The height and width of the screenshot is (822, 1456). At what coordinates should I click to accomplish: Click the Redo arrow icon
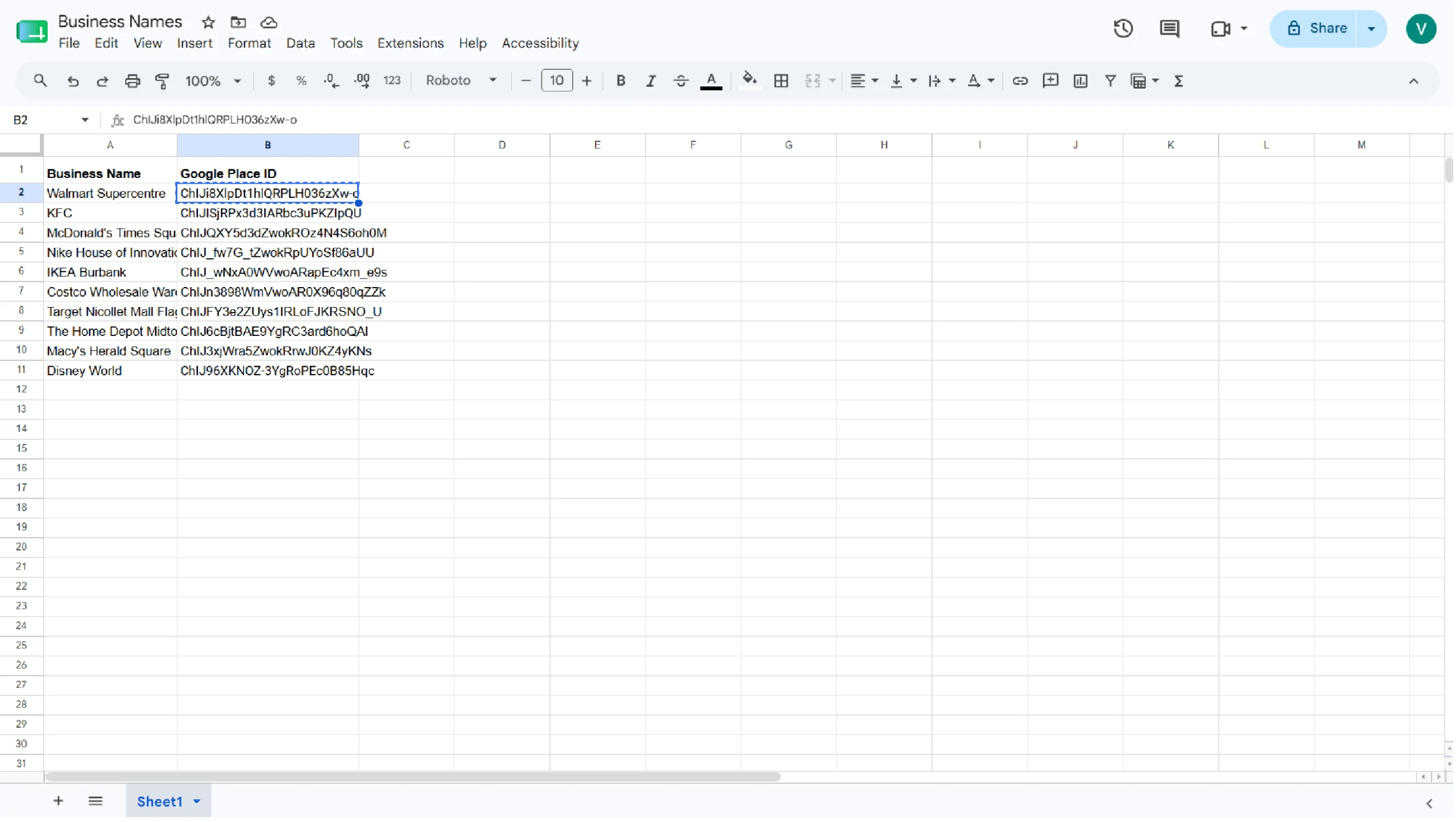pyautogui.click(x=102, y=81)
